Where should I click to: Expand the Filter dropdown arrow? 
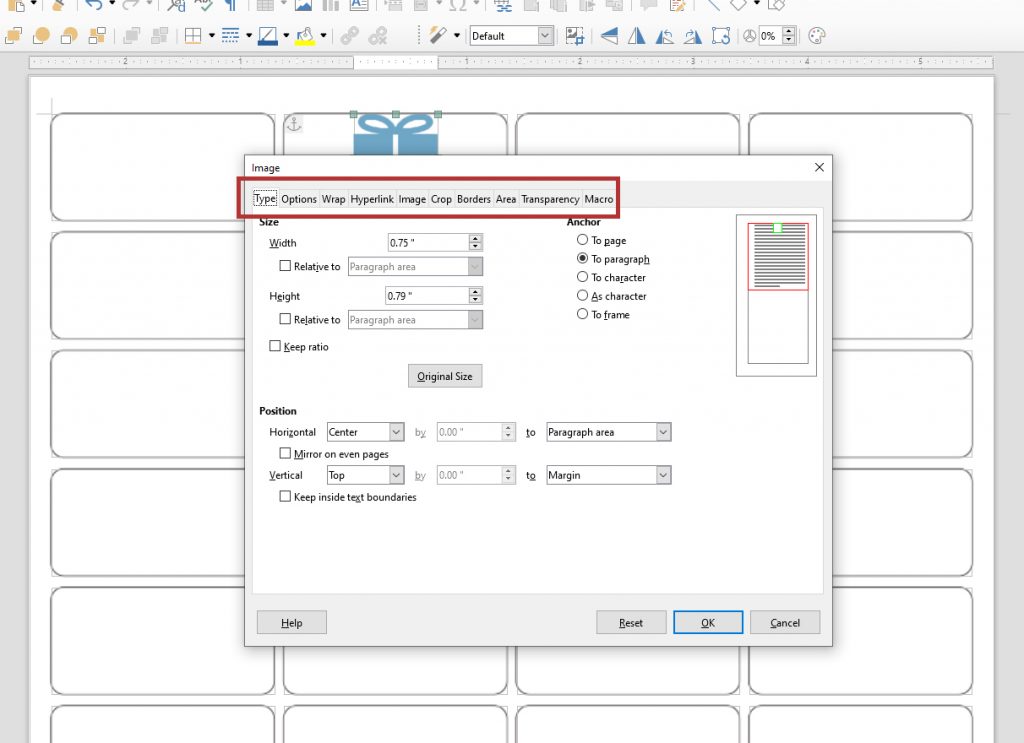pos(456,36)
